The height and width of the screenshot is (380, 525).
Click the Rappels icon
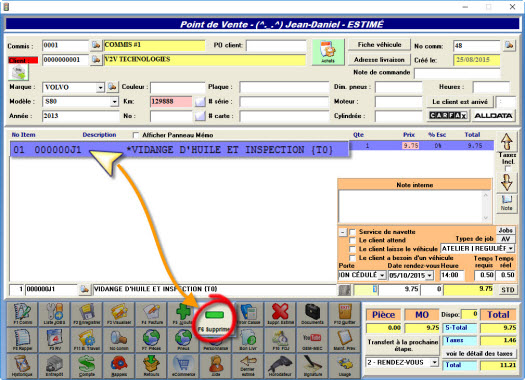pyautogui.click(x=119, y=366)
